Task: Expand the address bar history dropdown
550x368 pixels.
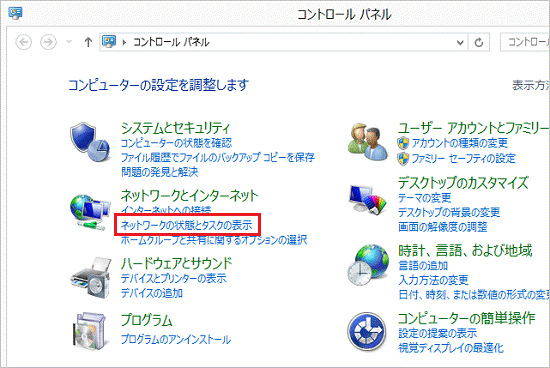Action: pos(460,42)
